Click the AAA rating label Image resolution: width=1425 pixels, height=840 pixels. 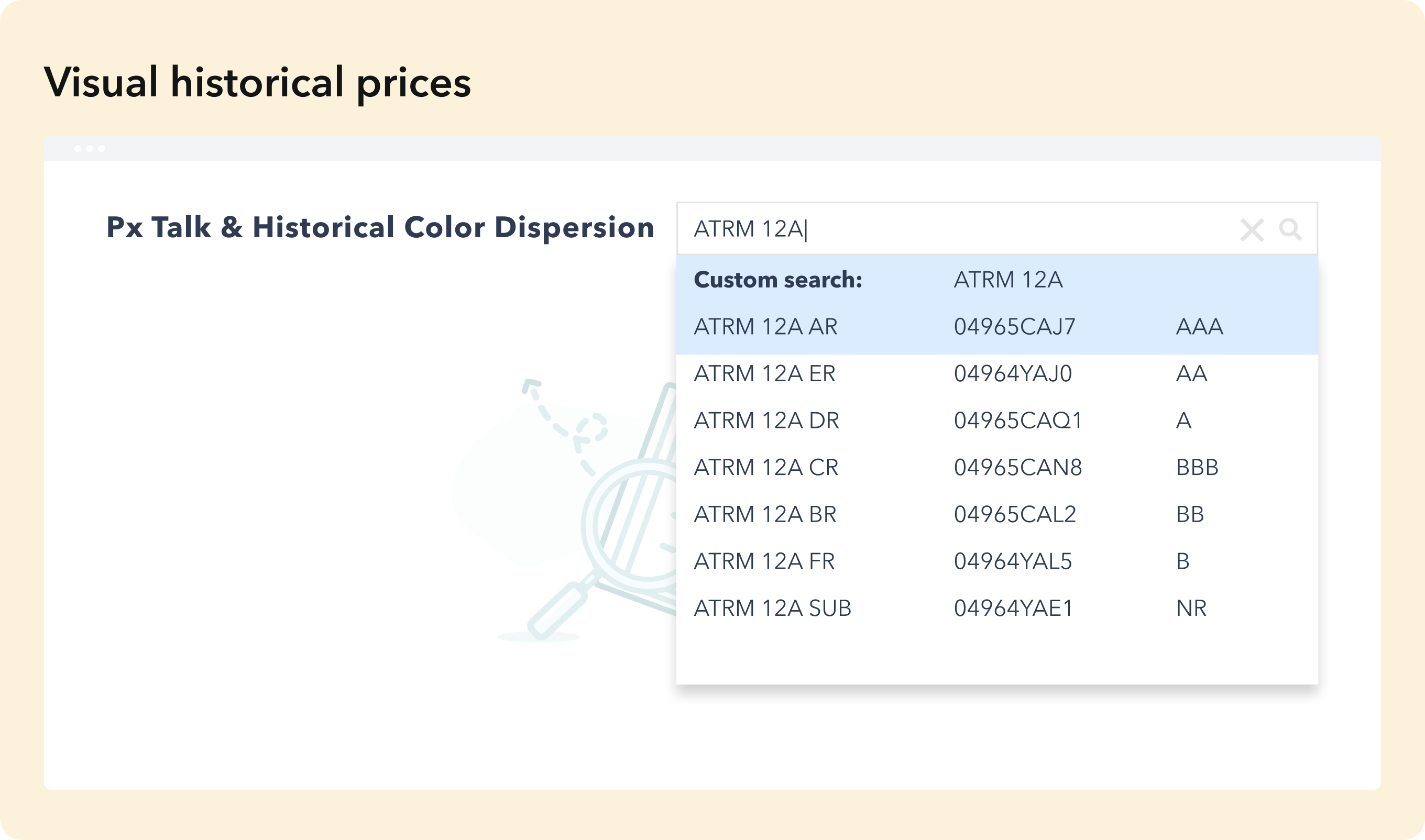point(1199,327)
